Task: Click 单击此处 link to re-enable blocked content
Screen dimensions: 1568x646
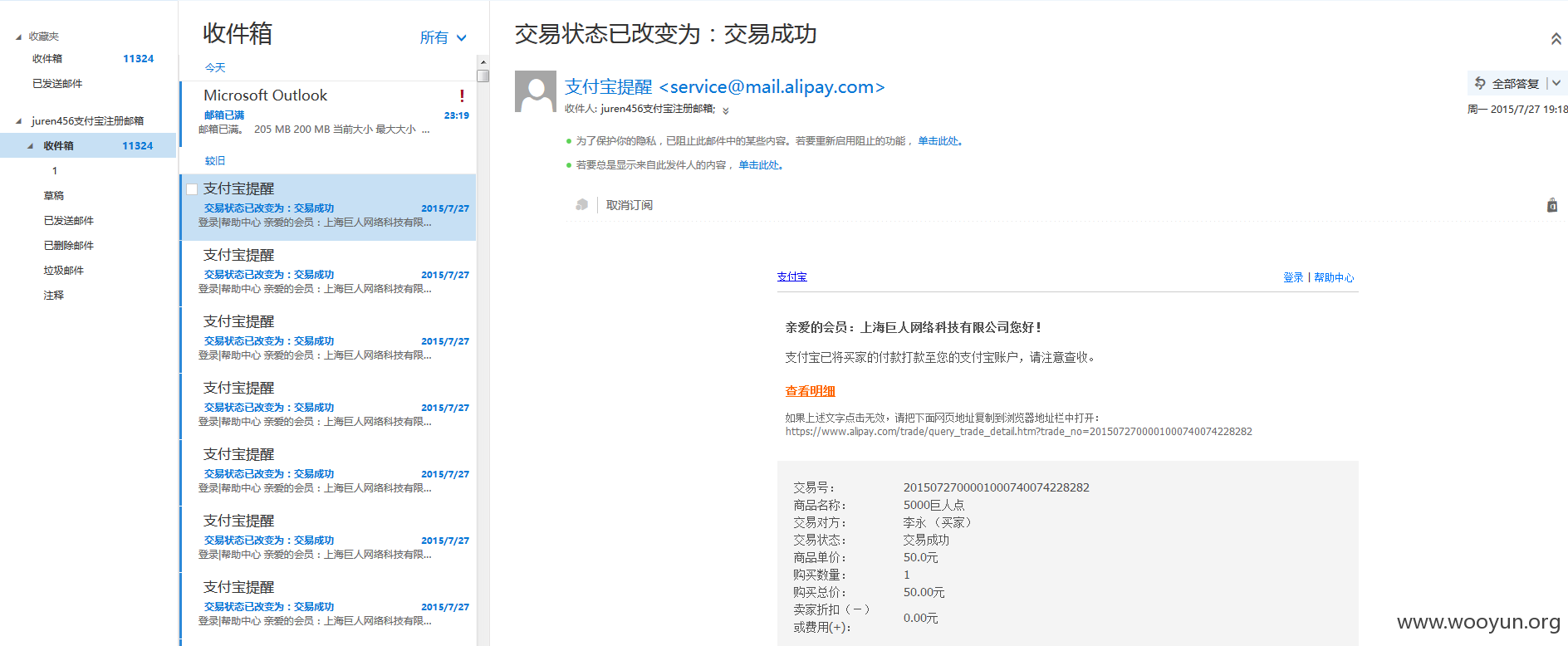Action: point(938,141)
